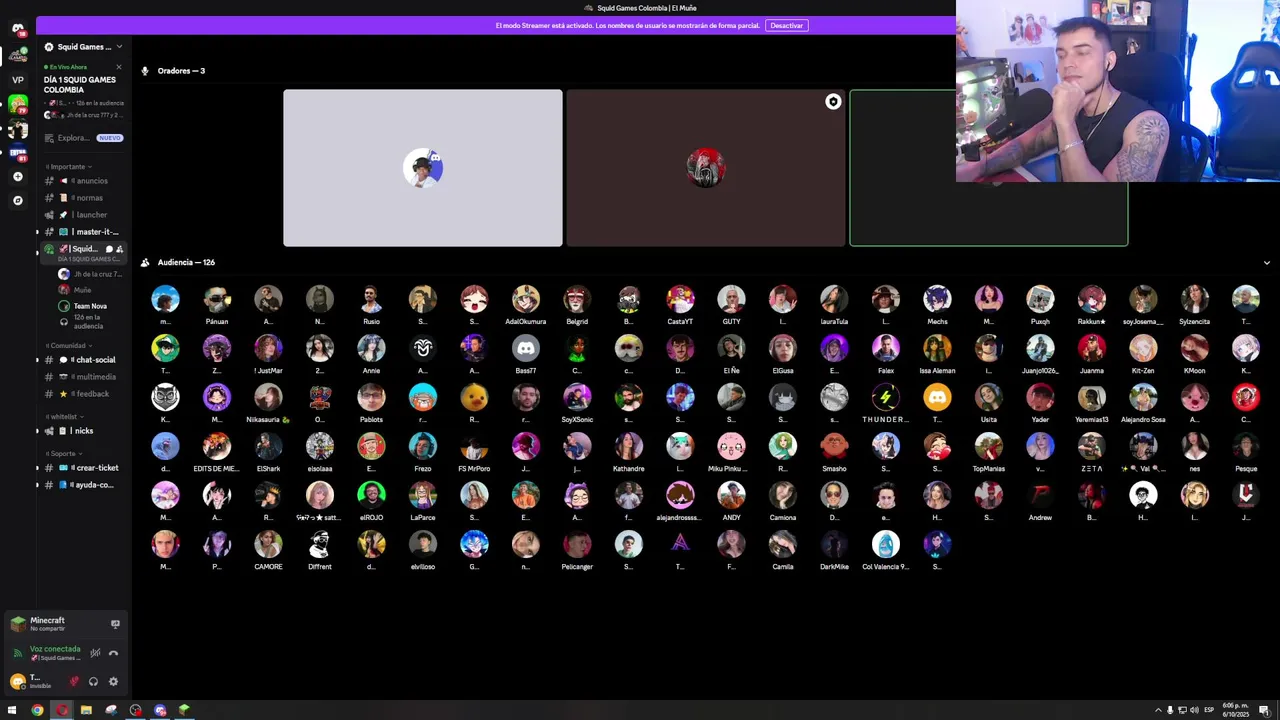1280x720 pixels.
Task: Open the nicks channel
Action: pos(84,431)
